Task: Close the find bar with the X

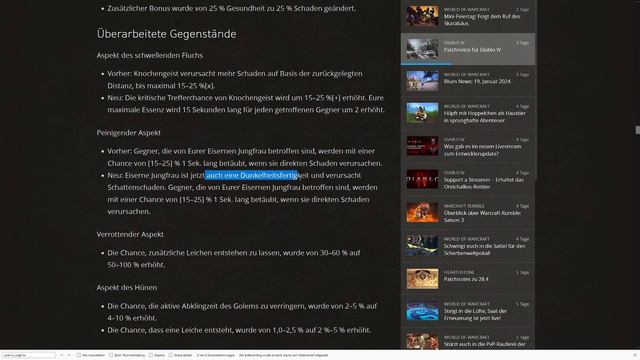Action: 635,355
